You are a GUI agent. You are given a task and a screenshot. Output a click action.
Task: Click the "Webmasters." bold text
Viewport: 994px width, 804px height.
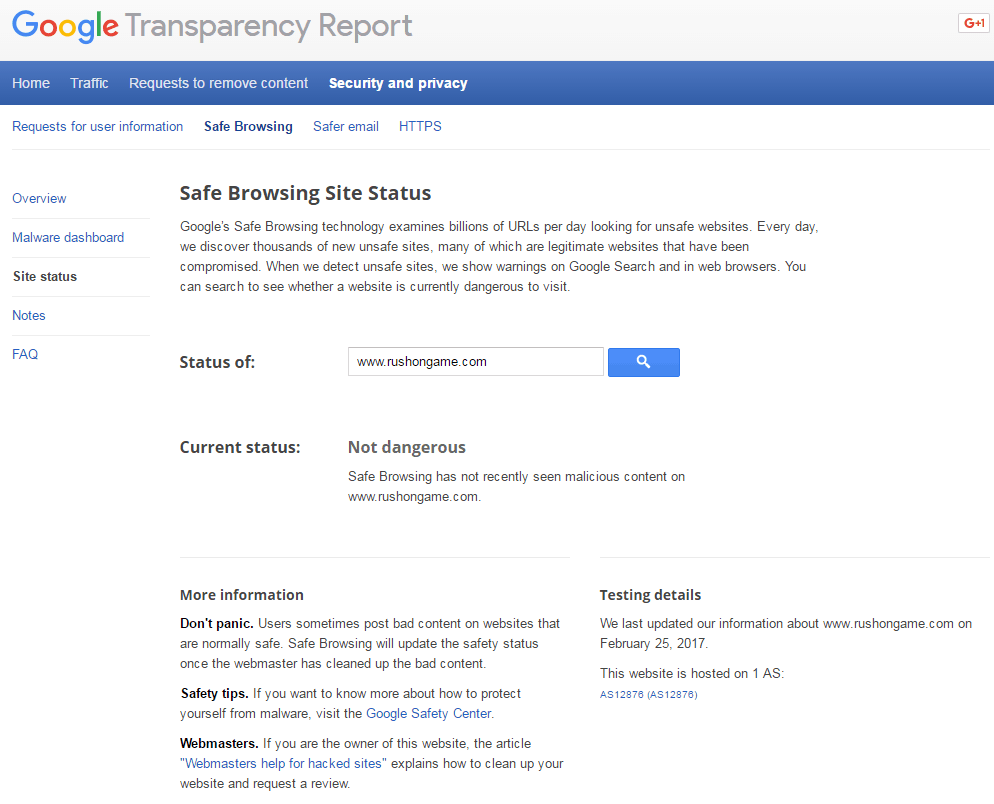pos(219,743)
